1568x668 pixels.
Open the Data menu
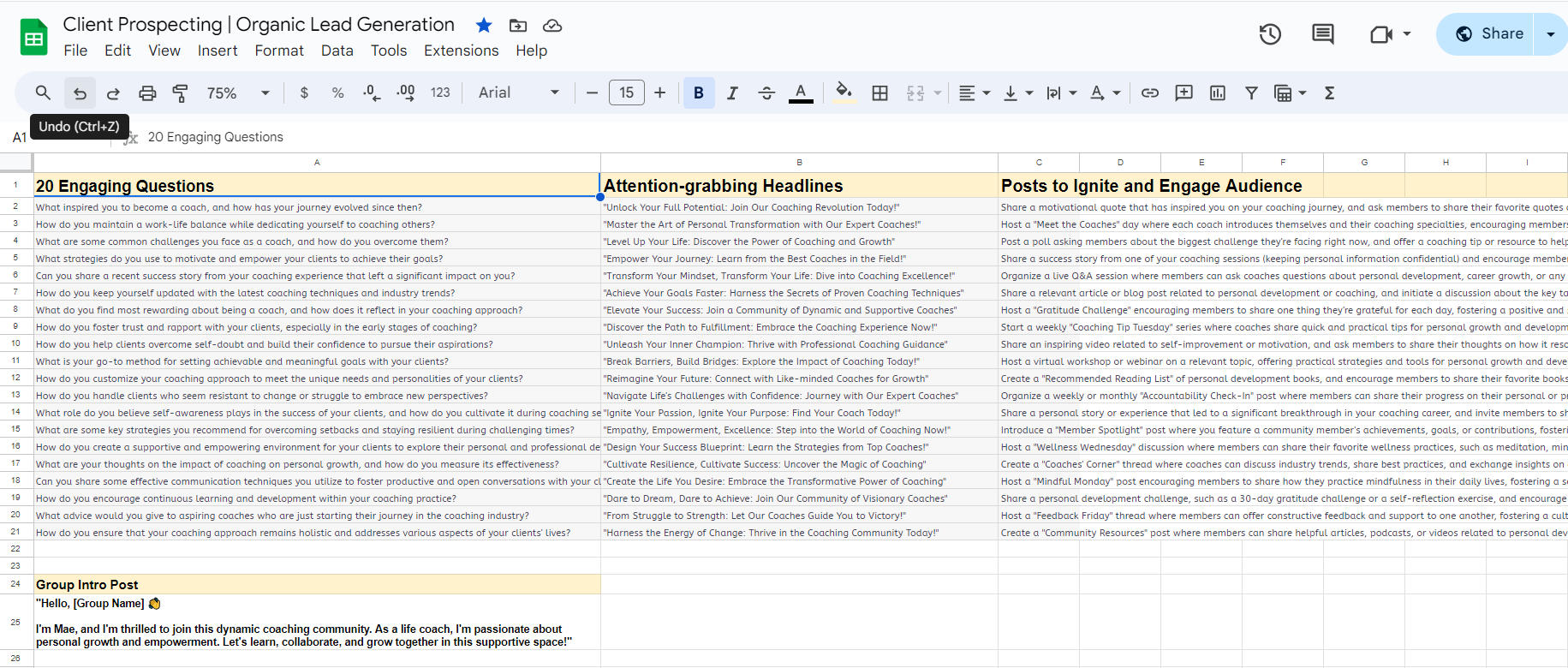[x=337, y=51]
